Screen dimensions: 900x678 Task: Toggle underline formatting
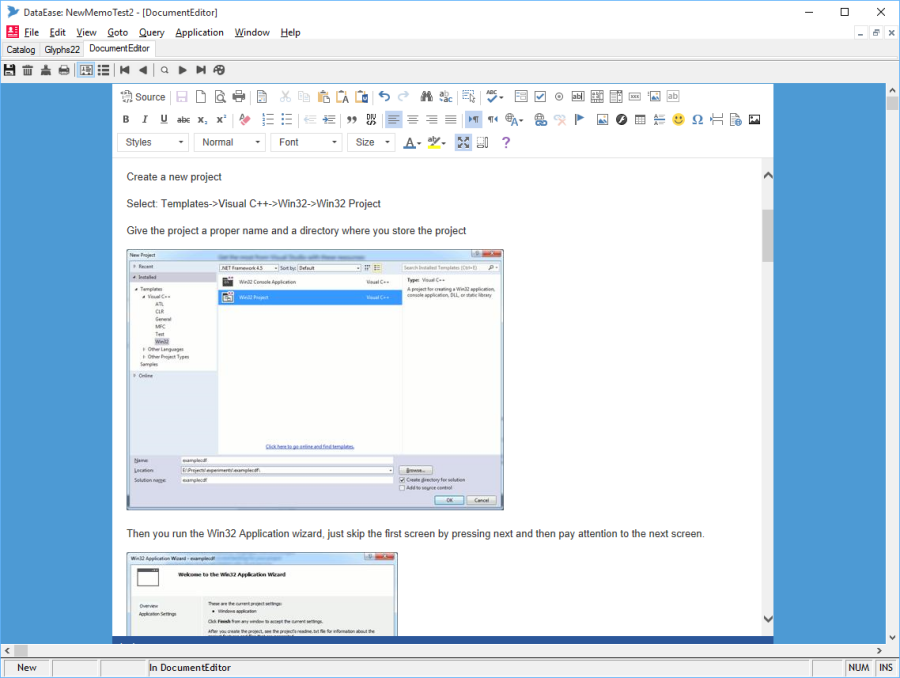coord(164,119)
